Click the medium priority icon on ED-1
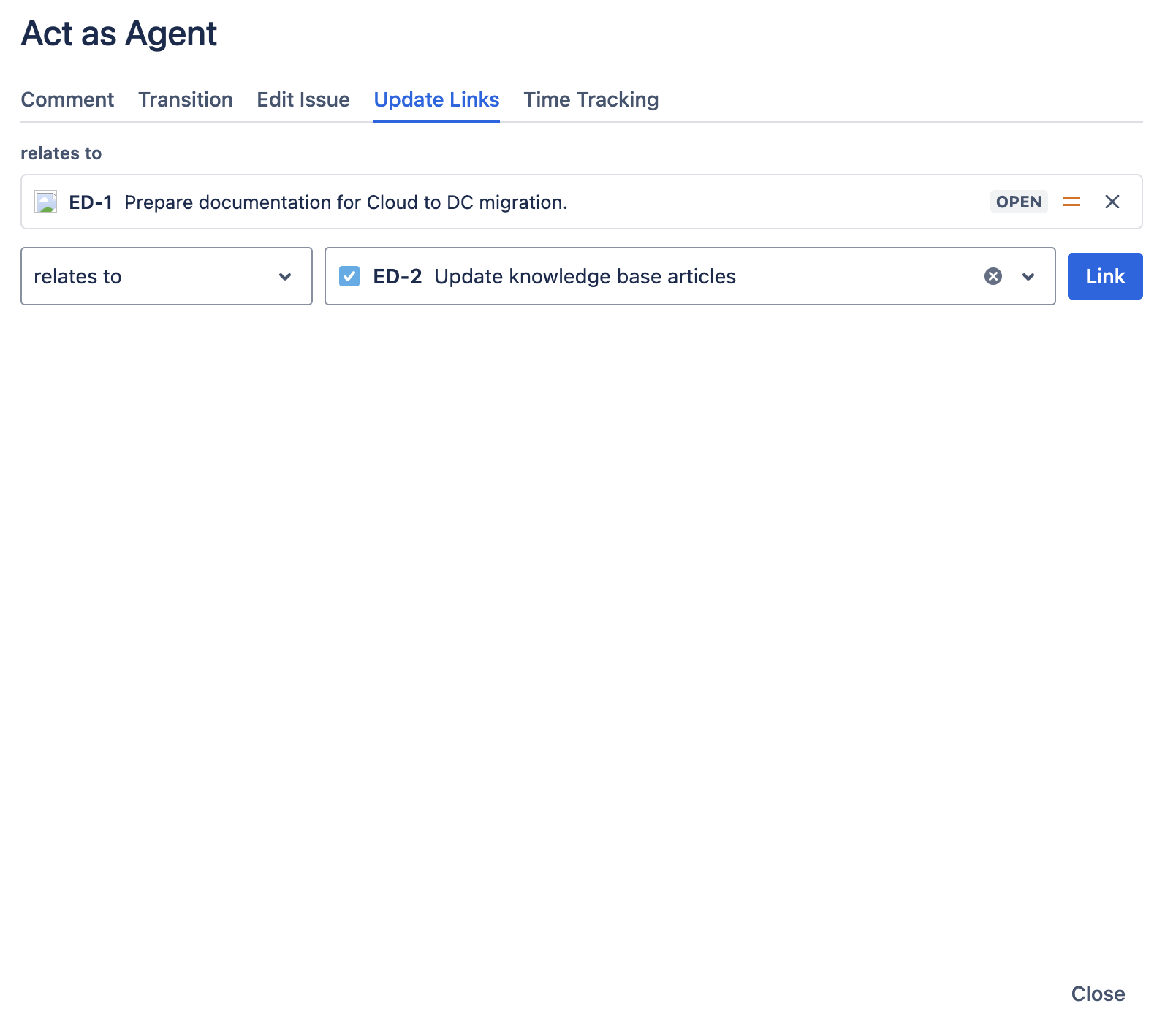Viewport: 1165px width, 1036px height. 1071,202
